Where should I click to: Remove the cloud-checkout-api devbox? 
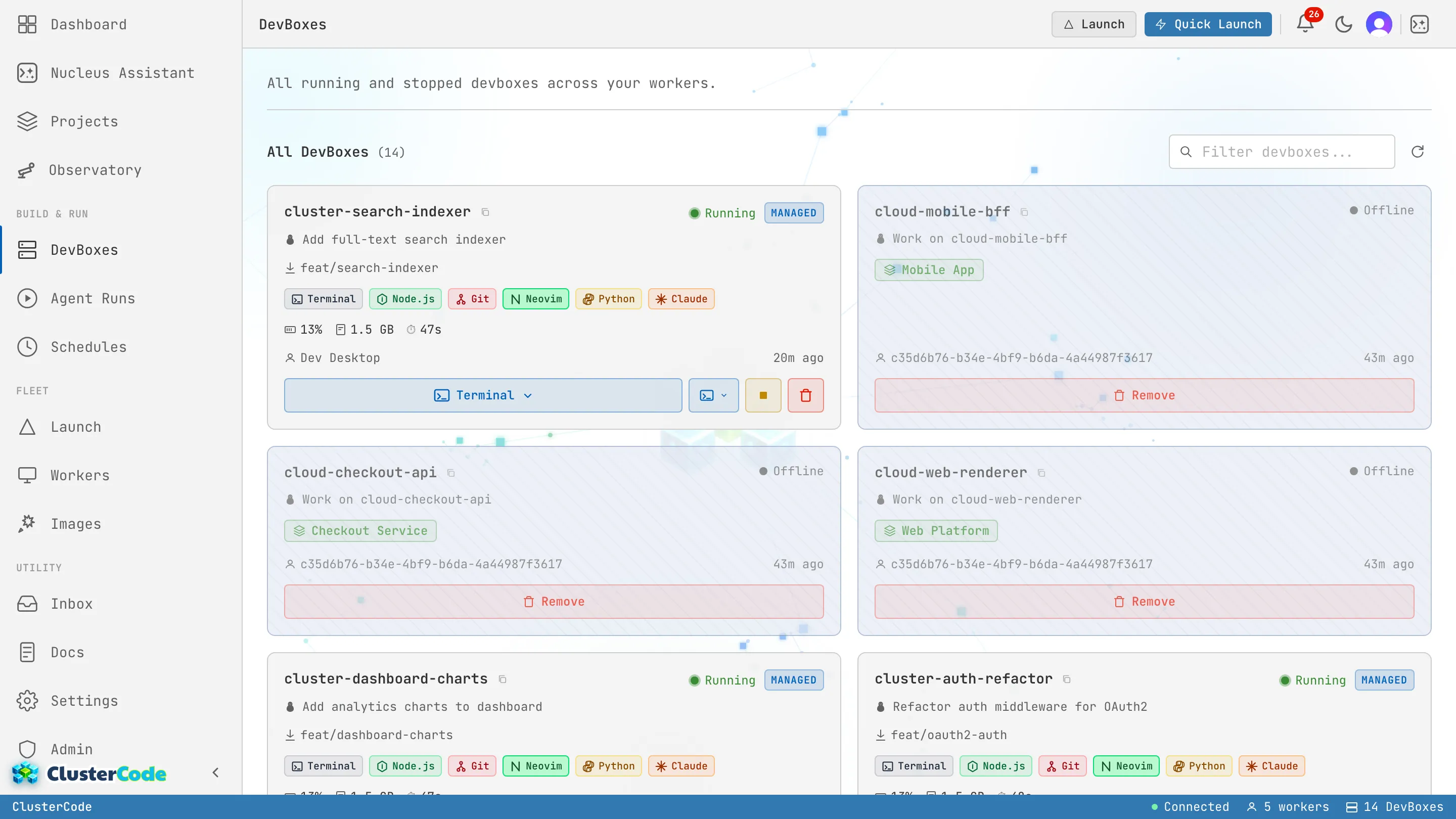click(x=554, y=602)
